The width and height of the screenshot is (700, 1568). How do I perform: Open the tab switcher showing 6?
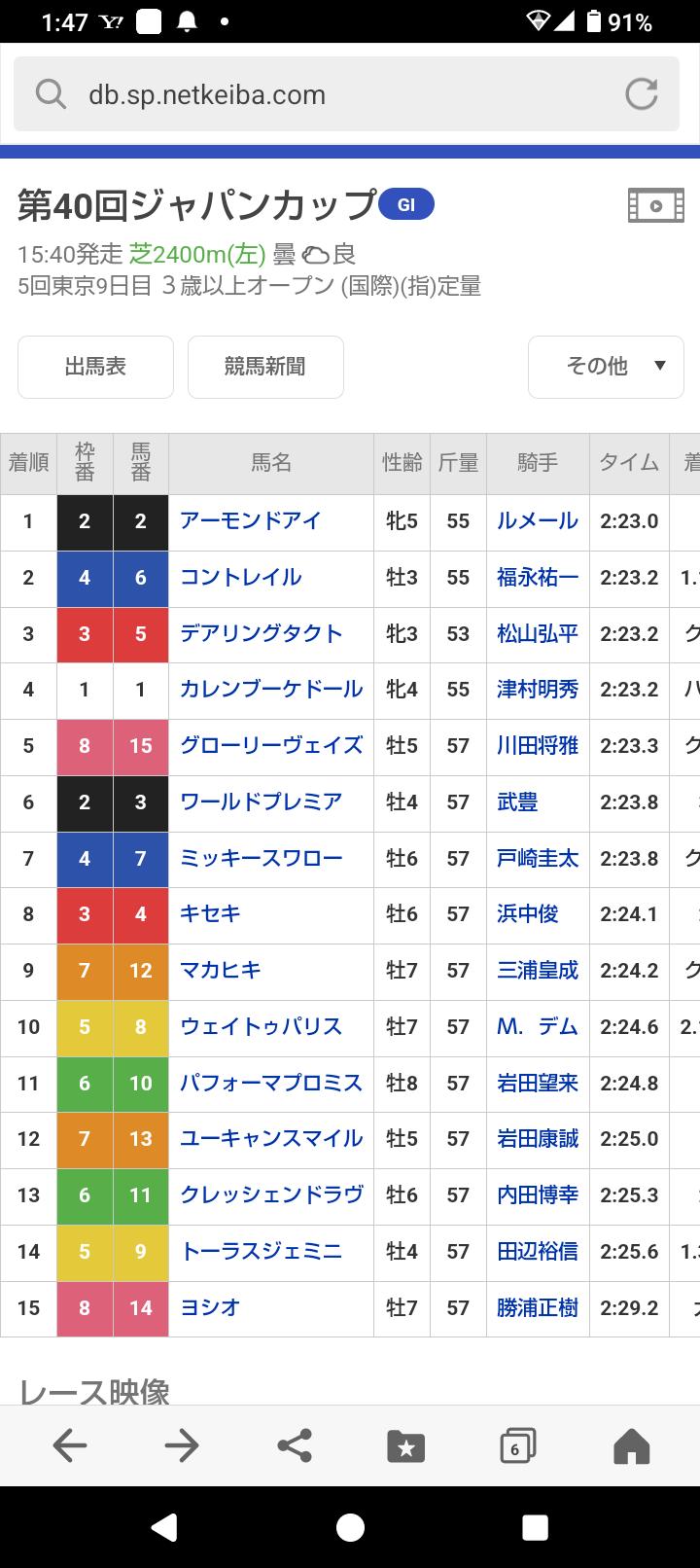point(518,1446)
